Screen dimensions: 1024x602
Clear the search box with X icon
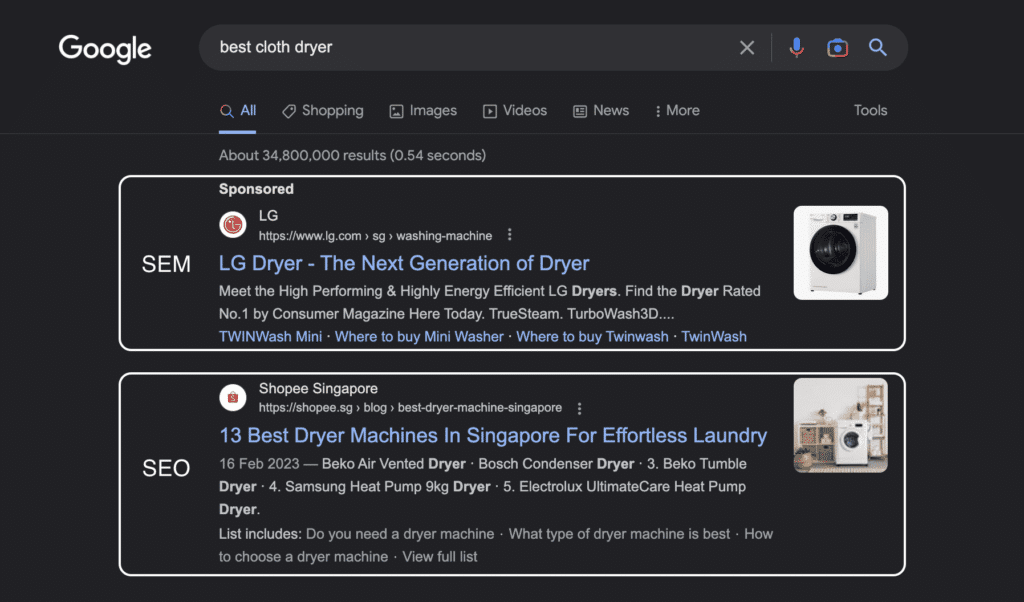point(747,48)
